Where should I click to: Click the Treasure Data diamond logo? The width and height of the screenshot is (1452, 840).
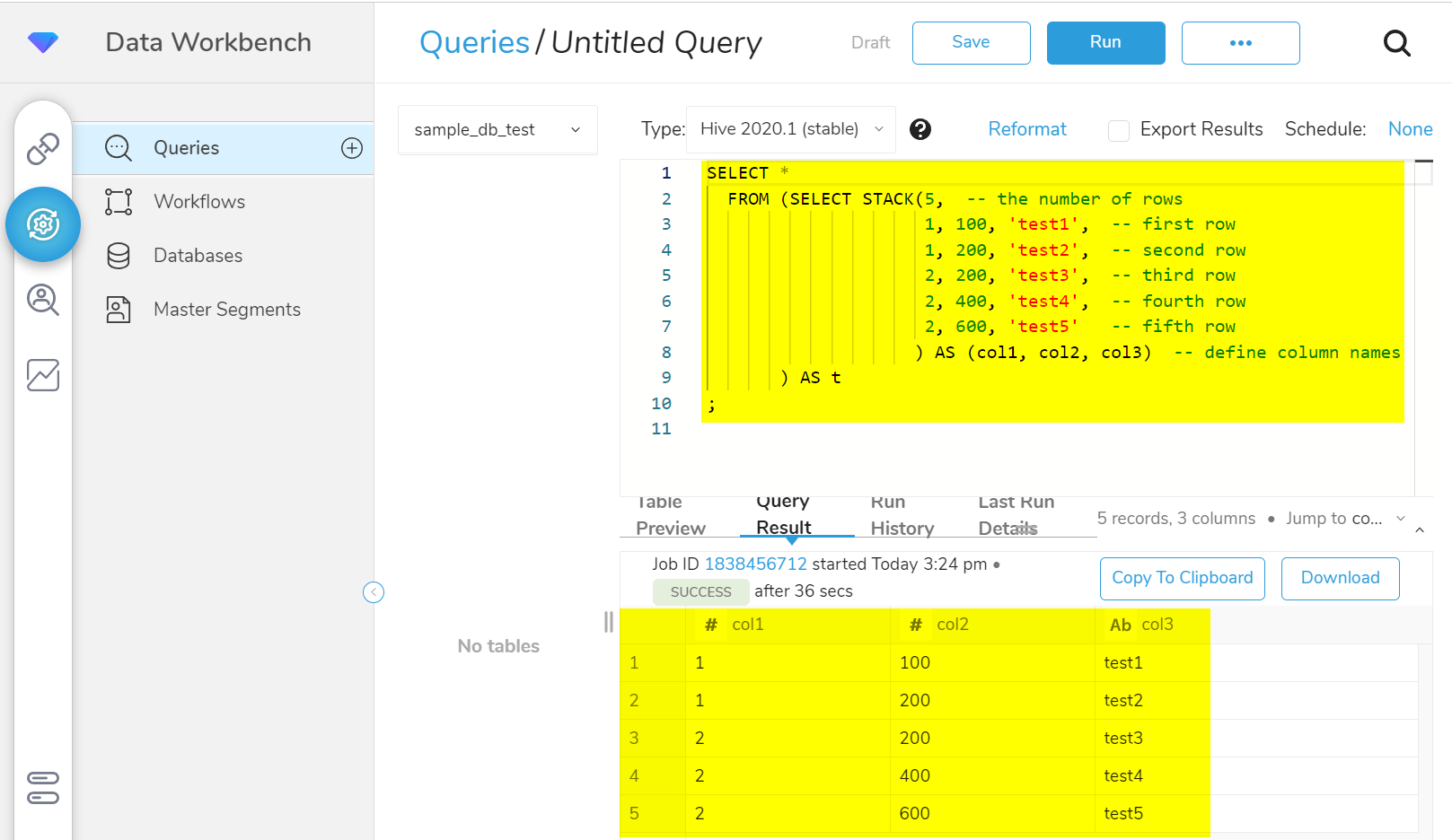point(42,41)
